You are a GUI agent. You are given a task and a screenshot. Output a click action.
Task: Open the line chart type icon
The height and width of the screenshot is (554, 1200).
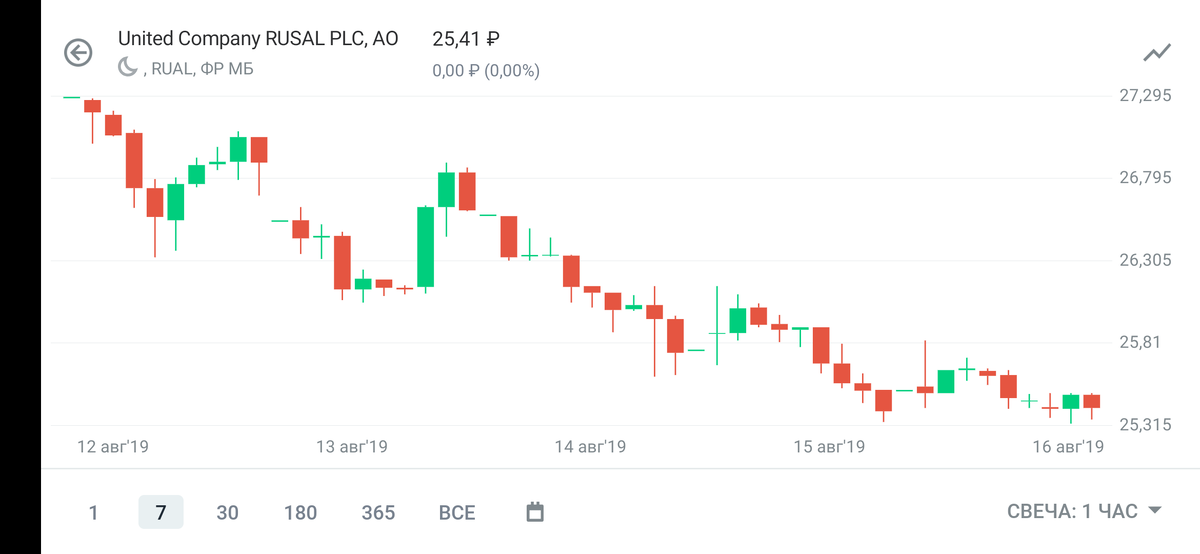tap(1157, 53)
